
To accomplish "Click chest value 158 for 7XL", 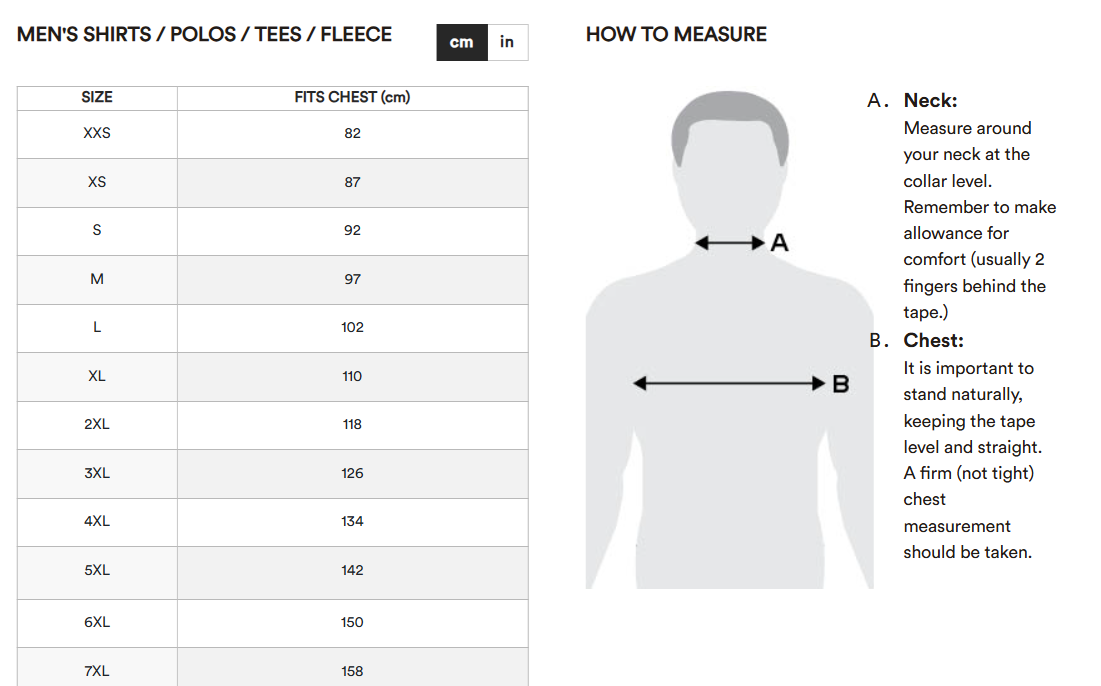I will click(x=352, y=671).
